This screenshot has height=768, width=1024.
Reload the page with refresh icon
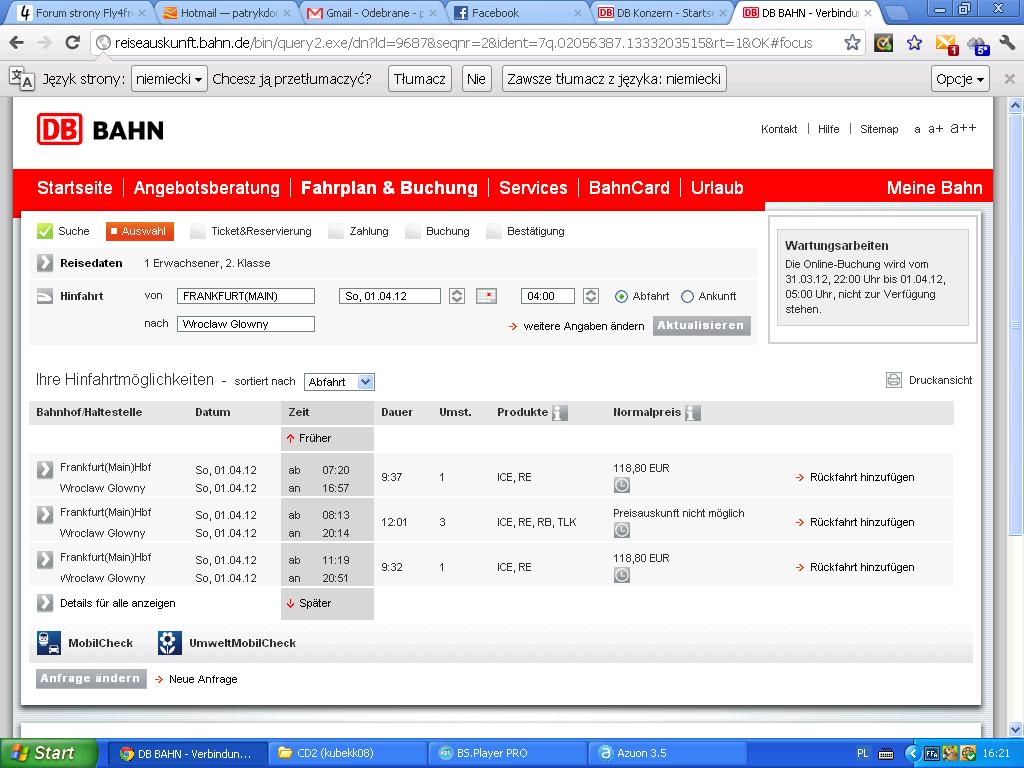pyautogui.click(x=72, y=43)
